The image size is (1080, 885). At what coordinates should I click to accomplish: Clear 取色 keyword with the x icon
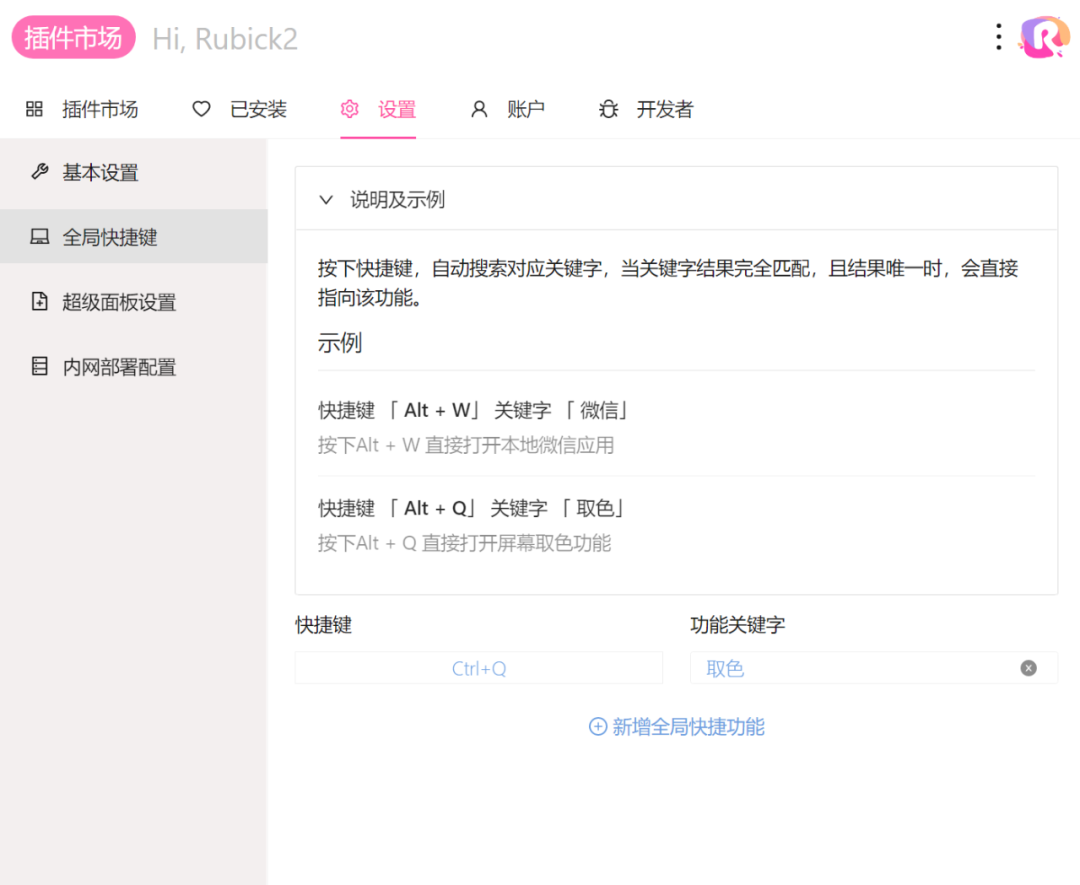point(1028,668)
